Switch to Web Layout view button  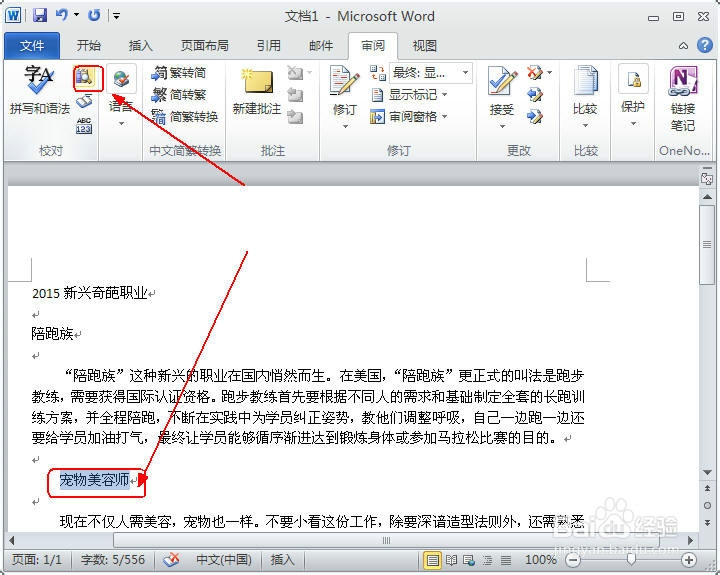[x=469, y=560]
